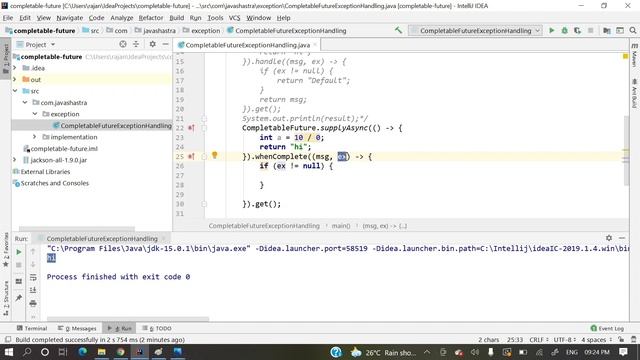Click Run console horizontal scrollbar
Screen dimensions: 640x360
[128, 319]
